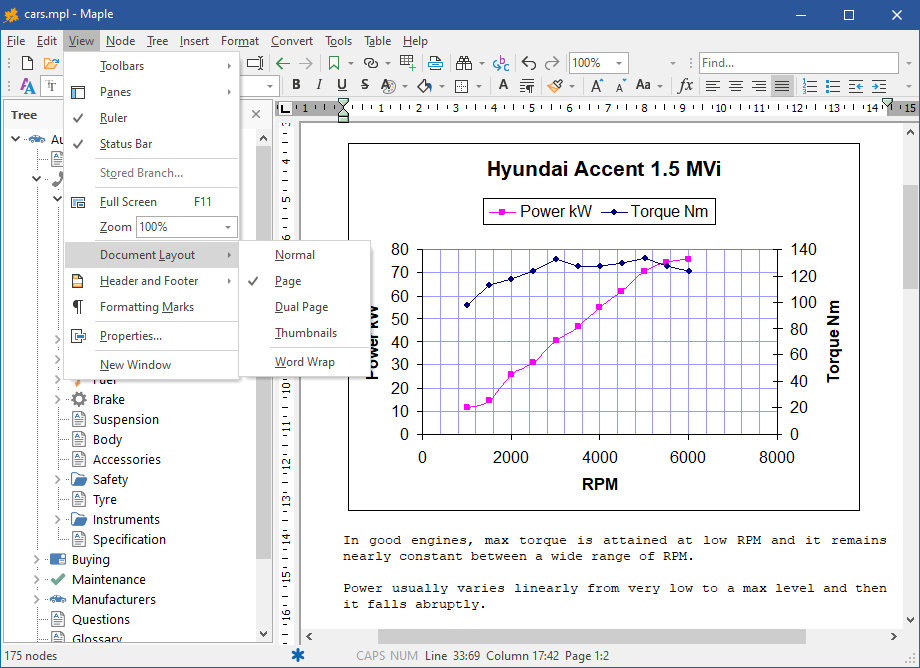Toggle Status Bar in View menu
This screenshot has width=920, height=668.
pos(151,144)
